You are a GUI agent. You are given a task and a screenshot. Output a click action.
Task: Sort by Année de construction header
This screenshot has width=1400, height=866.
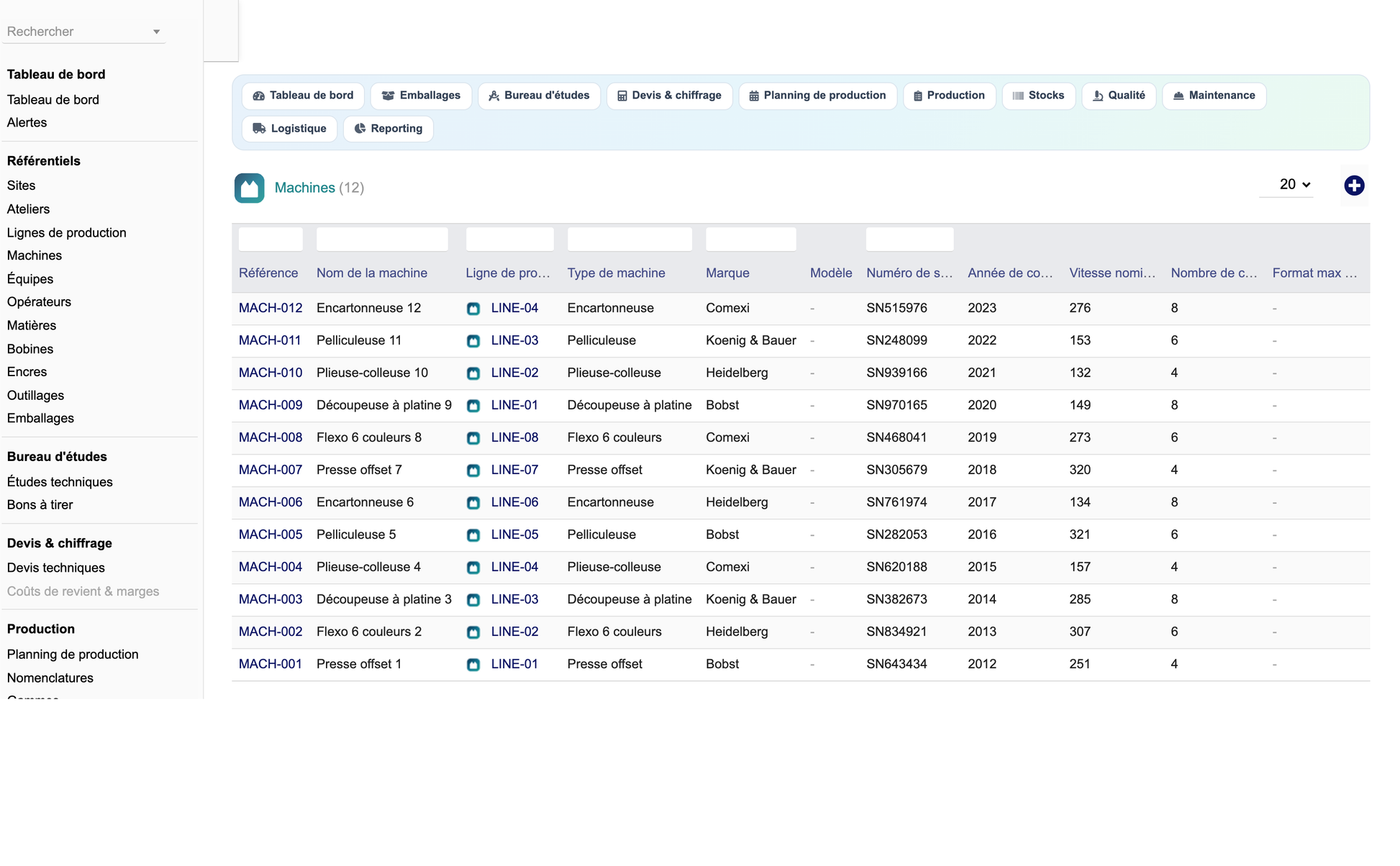pyautogui.click(x=1010, y=273)
